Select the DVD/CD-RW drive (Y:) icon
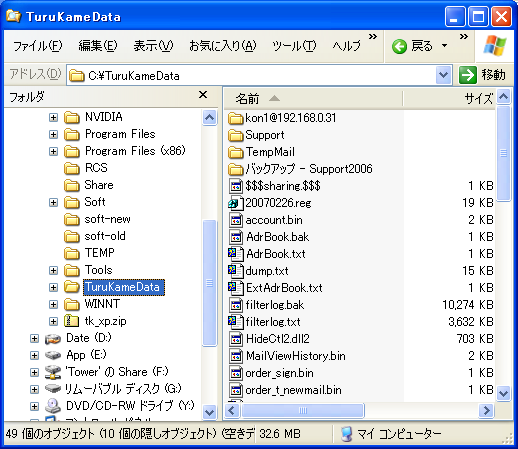 pyautogui.click(x=53, y=406)
